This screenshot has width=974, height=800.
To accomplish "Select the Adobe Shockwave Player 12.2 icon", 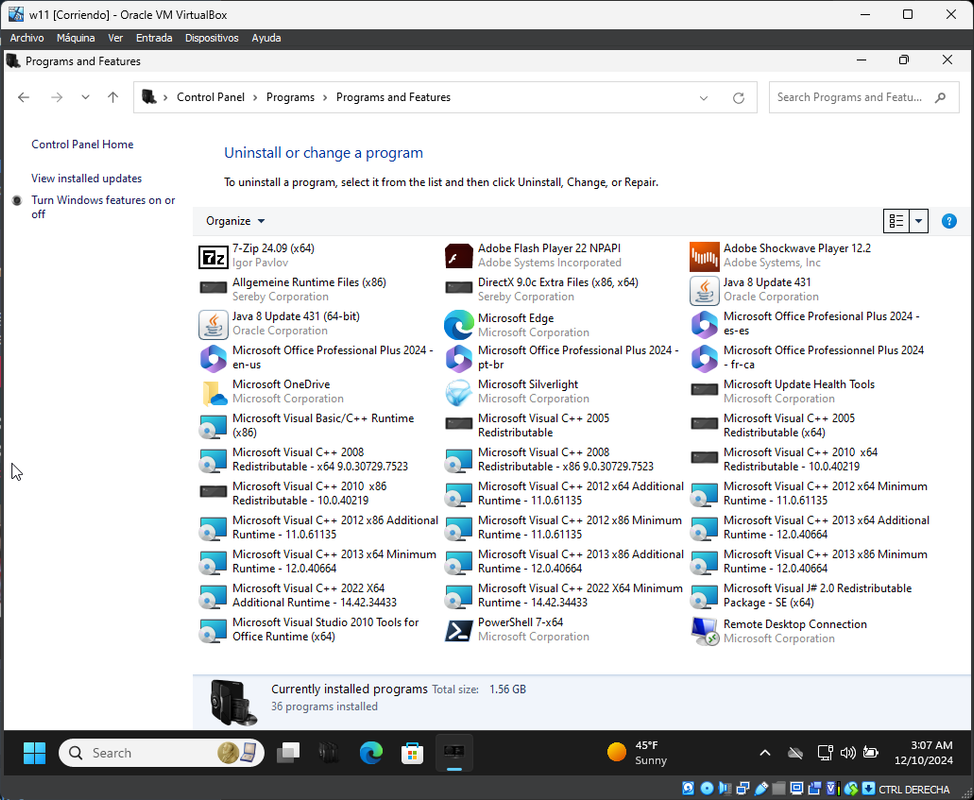I will [704, 257].
